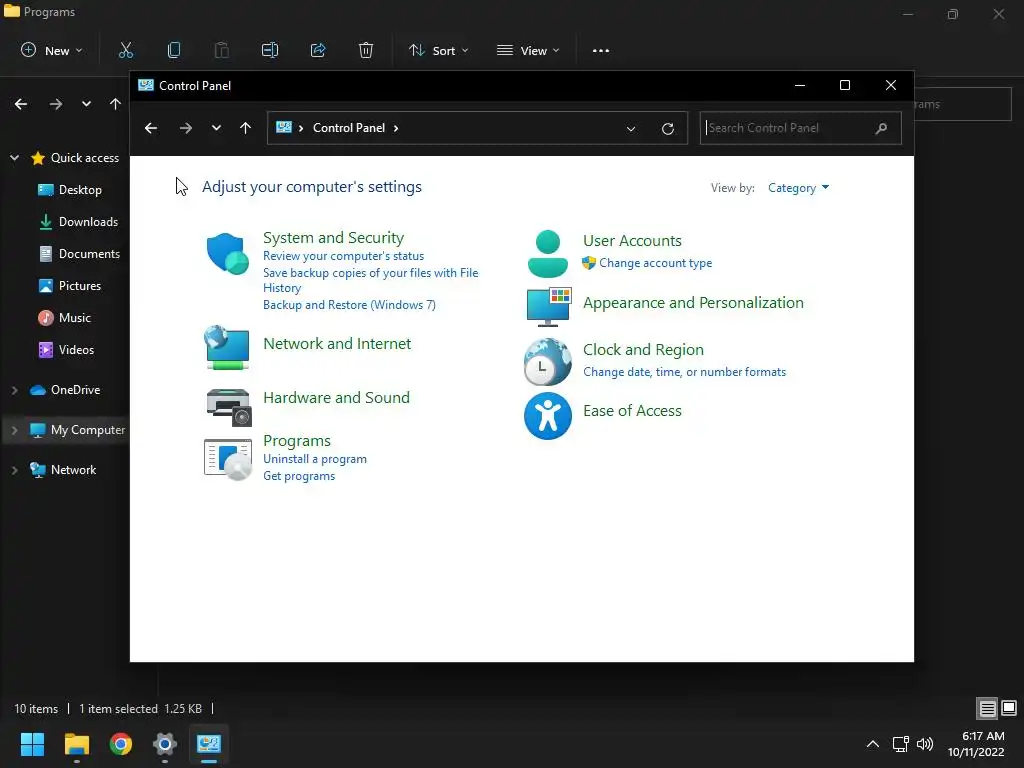Click Cut icon in File Explorer toolbar
Image resolution: width=1024 pixels, height=768 pixels.
(126, 50)
